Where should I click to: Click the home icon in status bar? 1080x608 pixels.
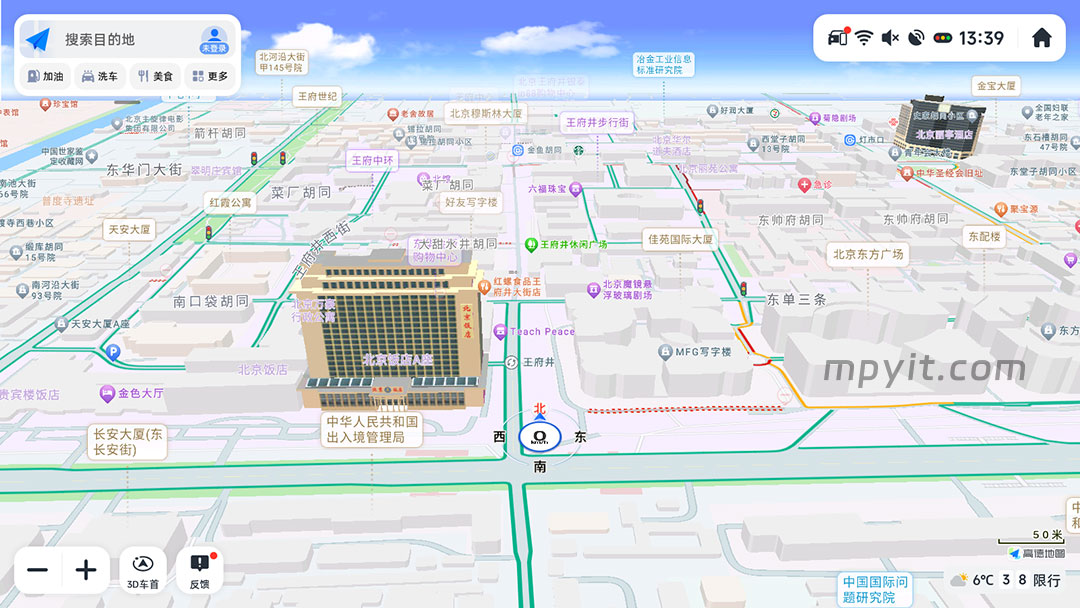pyautogui.click(x=1041, y=38)
